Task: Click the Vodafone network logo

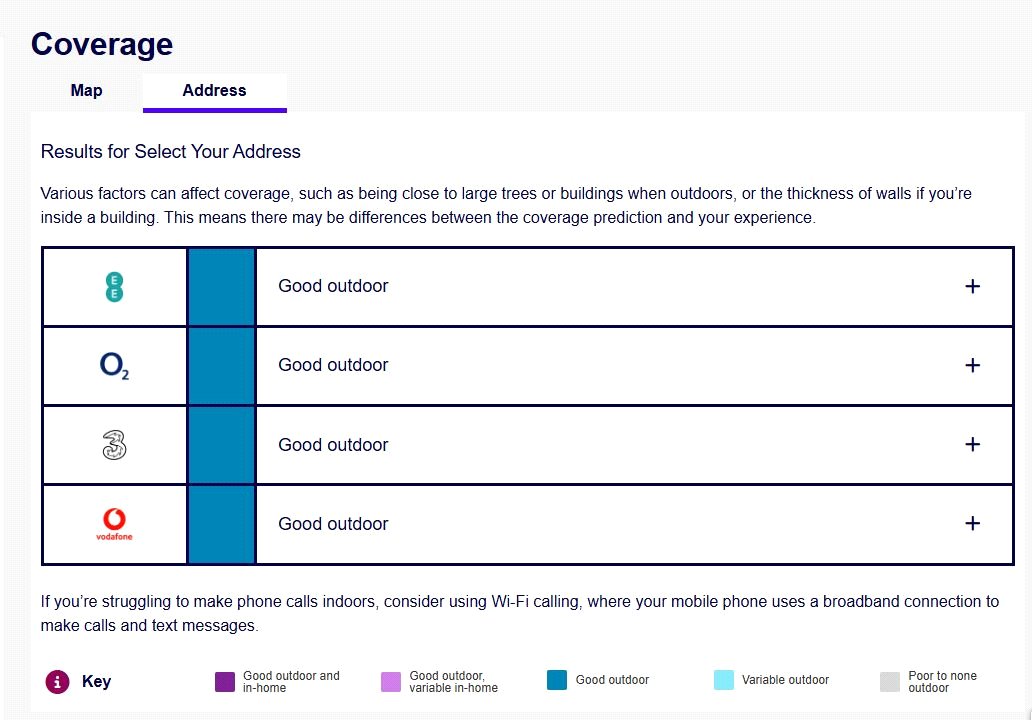Action: coord(114,524)
